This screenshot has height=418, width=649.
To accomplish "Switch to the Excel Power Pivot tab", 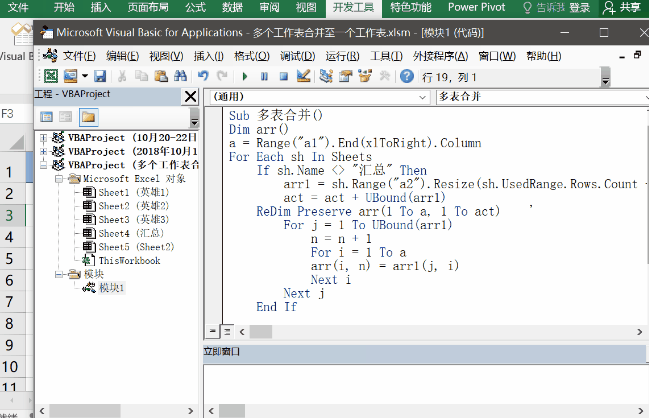I will [x=476, y=7].
